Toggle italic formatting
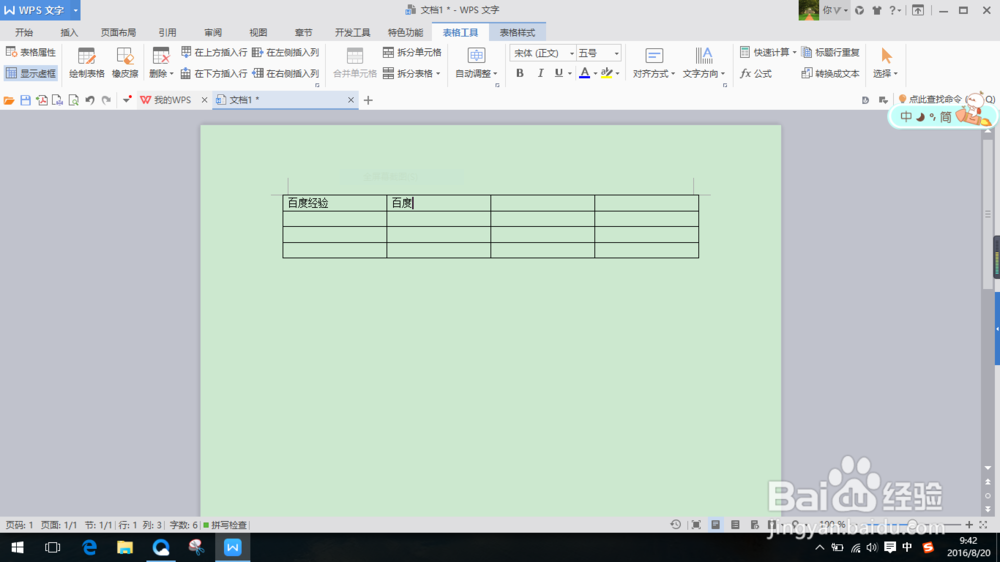Viewport: 1000px width, 562px height. pyautogui.click(x=540, y=73)
